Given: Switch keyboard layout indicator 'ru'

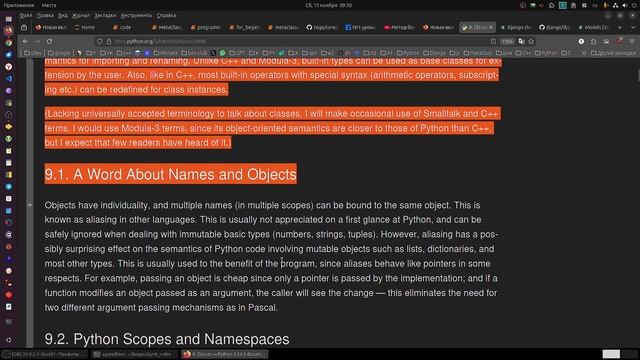Looking at the screenshot, I should tap(595, 5).
